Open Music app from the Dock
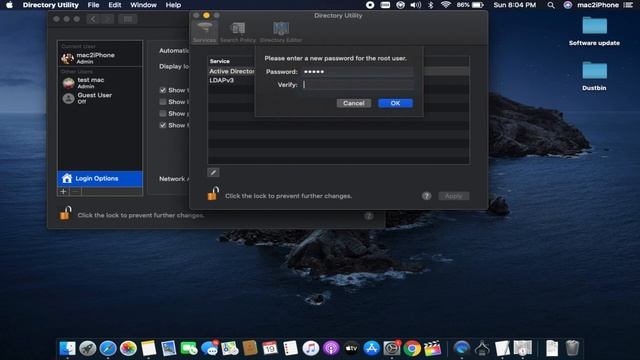Image resolution: width=640 pixels, height=360 pixels. pos(311,348)
